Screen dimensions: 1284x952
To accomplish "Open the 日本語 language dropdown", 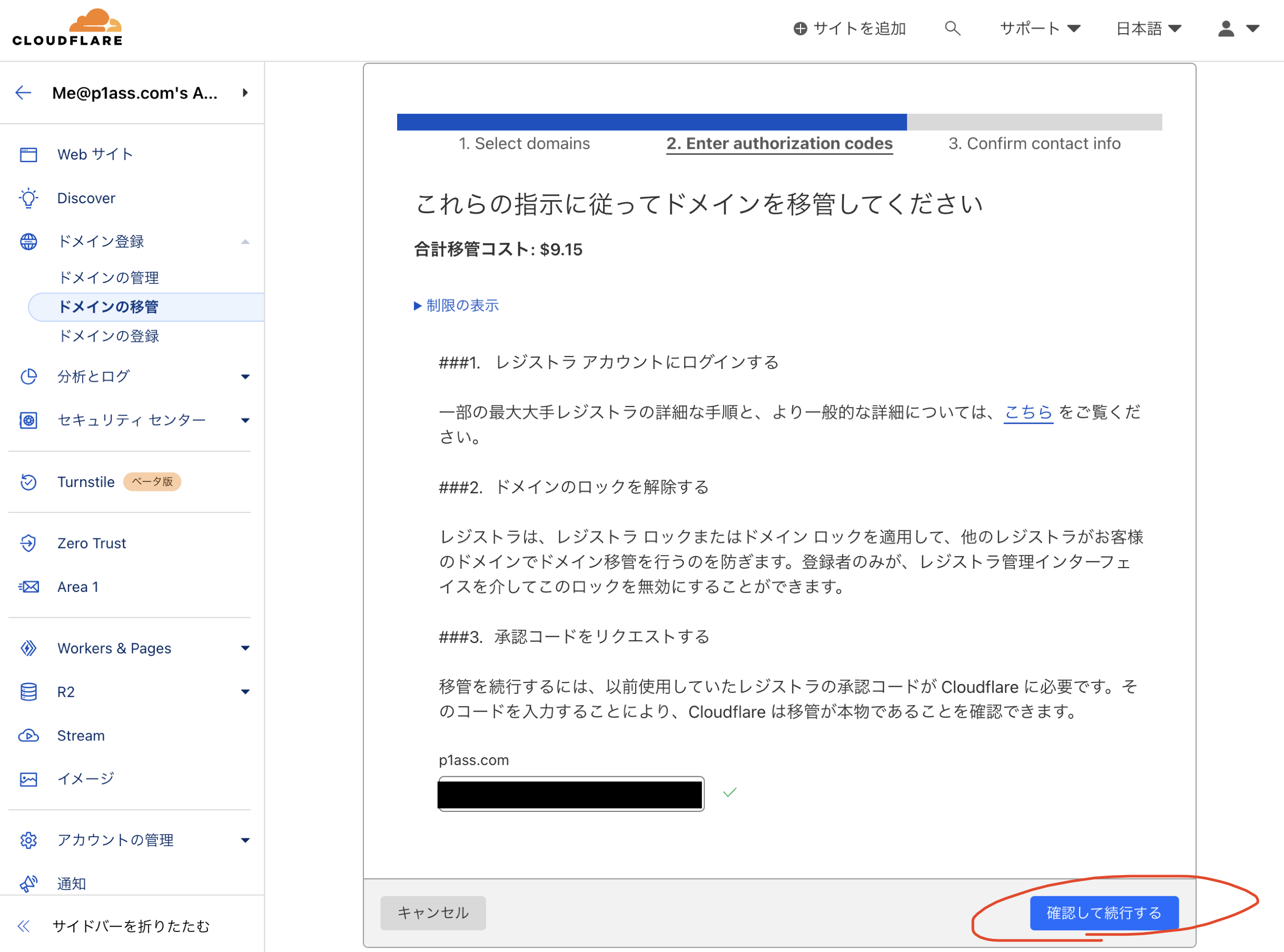I will (1148, 28).
